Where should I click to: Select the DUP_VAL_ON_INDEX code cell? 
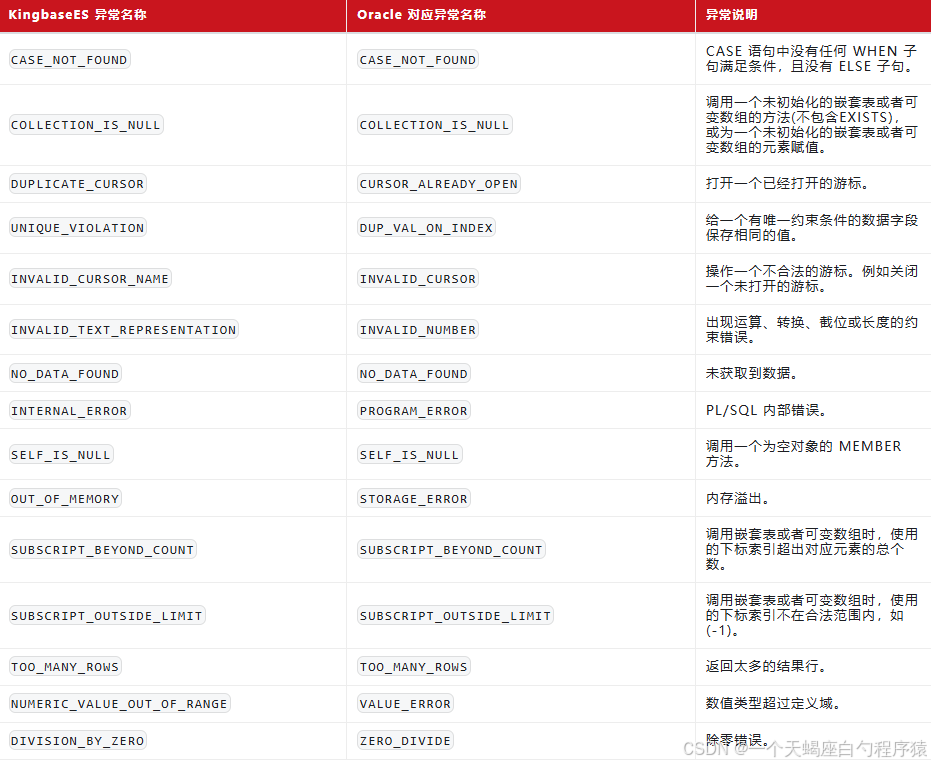pos(426,228)
